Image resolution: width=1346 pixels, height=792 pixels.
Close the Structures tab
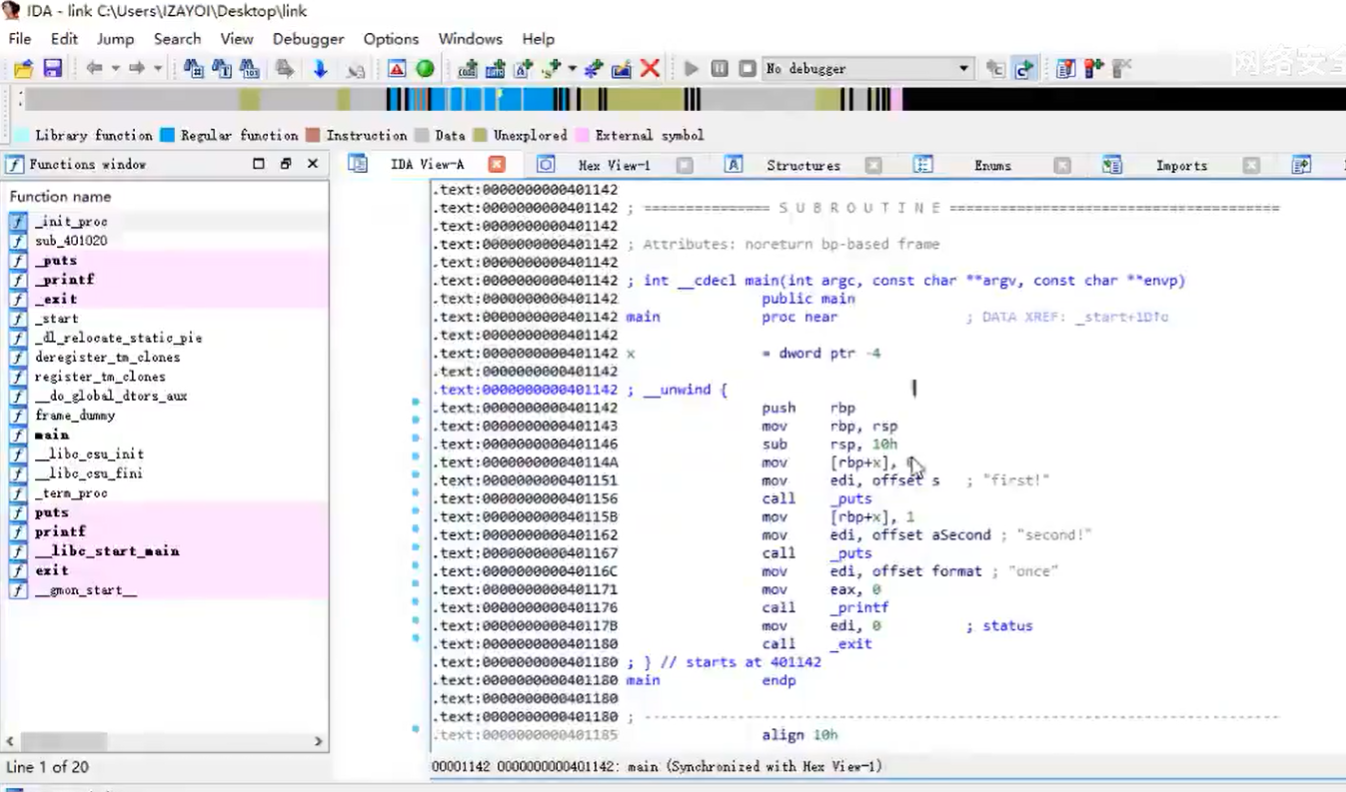873,165
